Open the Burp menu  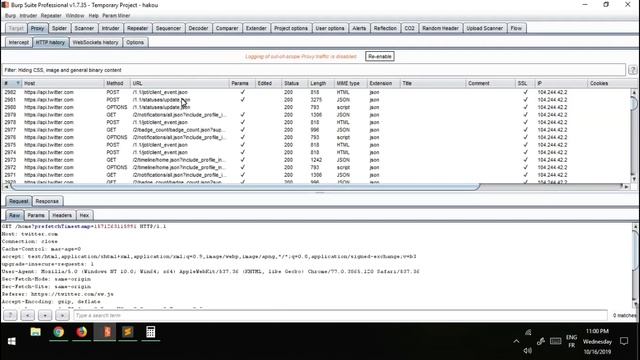point(10,16)
